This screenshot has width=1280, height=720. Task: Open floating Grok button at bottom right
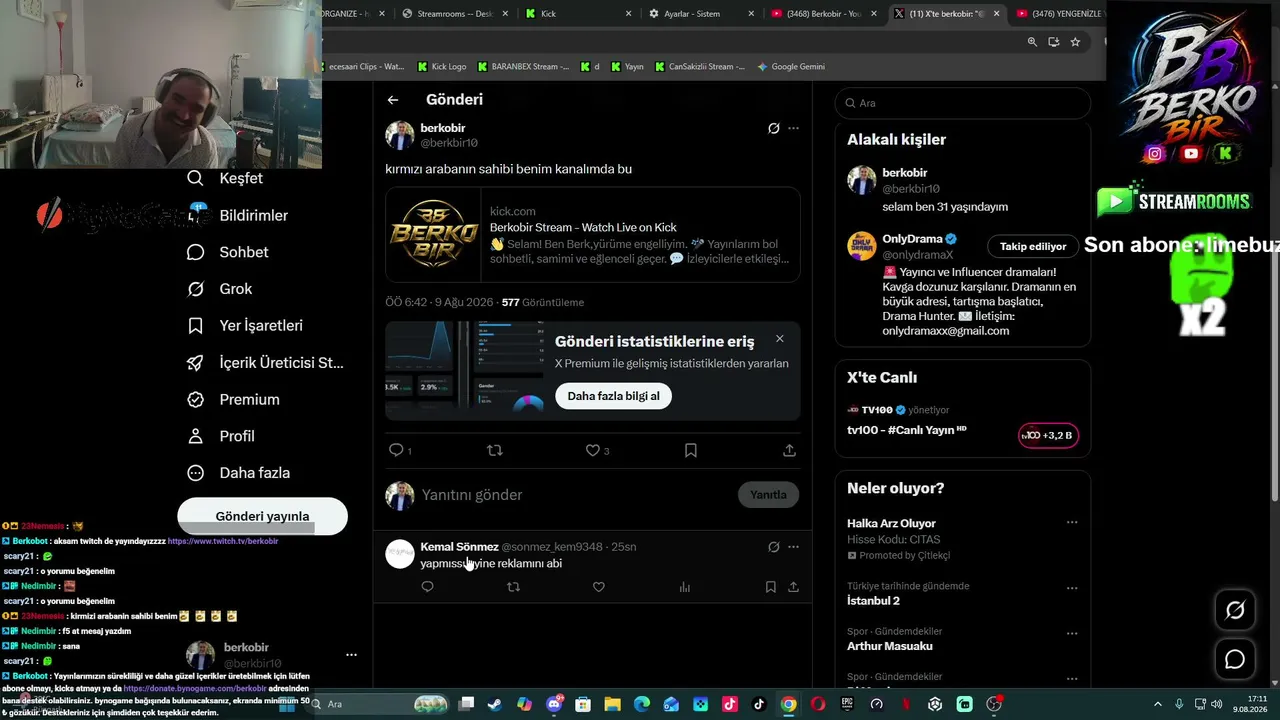click(x=1235, y=610)
